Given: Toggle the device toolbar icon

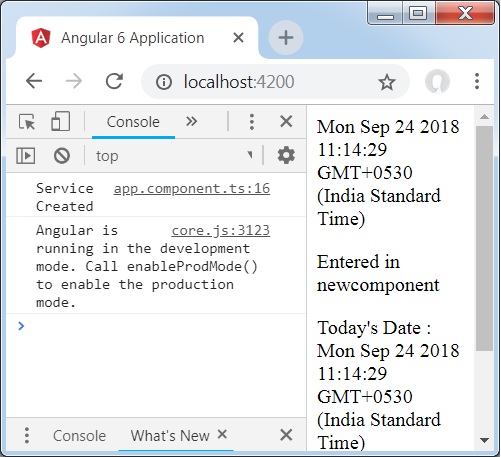Looking at the screenshot, I should pyautogui.click(x=60, y=121).
